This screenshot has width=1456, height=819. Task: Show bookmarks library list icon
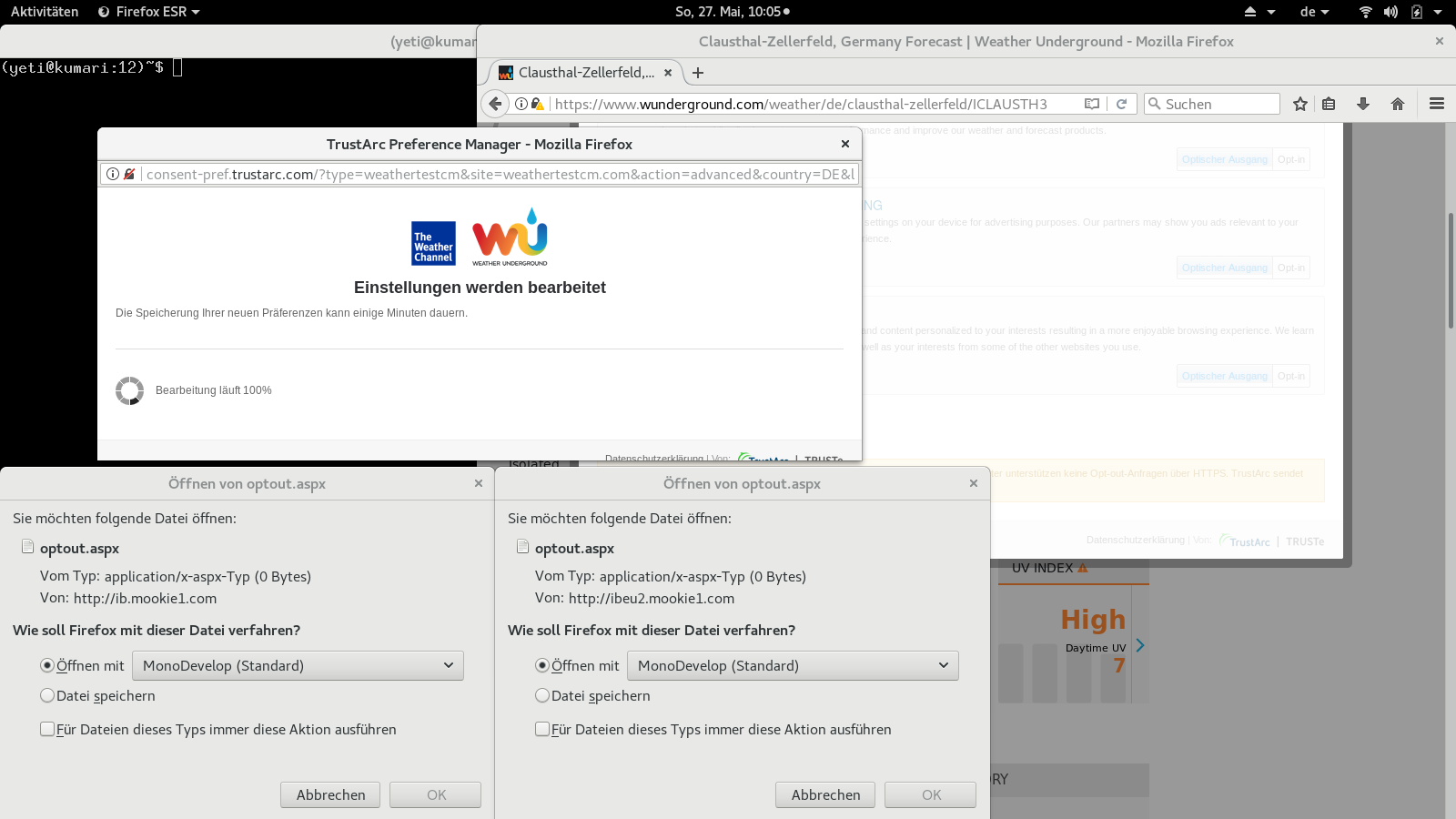click(x=1329, y=104)
